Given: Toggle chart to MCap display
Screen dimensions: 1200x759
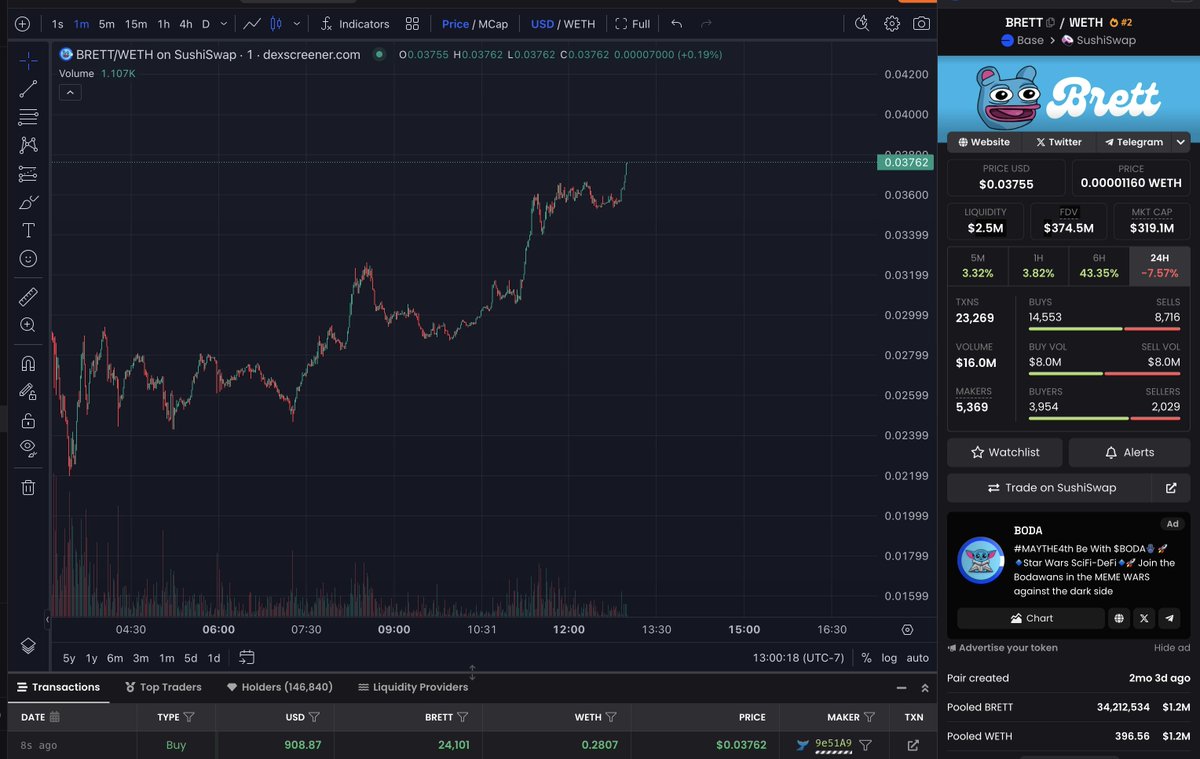Looking at the screenshot, I should click(493, 23).
